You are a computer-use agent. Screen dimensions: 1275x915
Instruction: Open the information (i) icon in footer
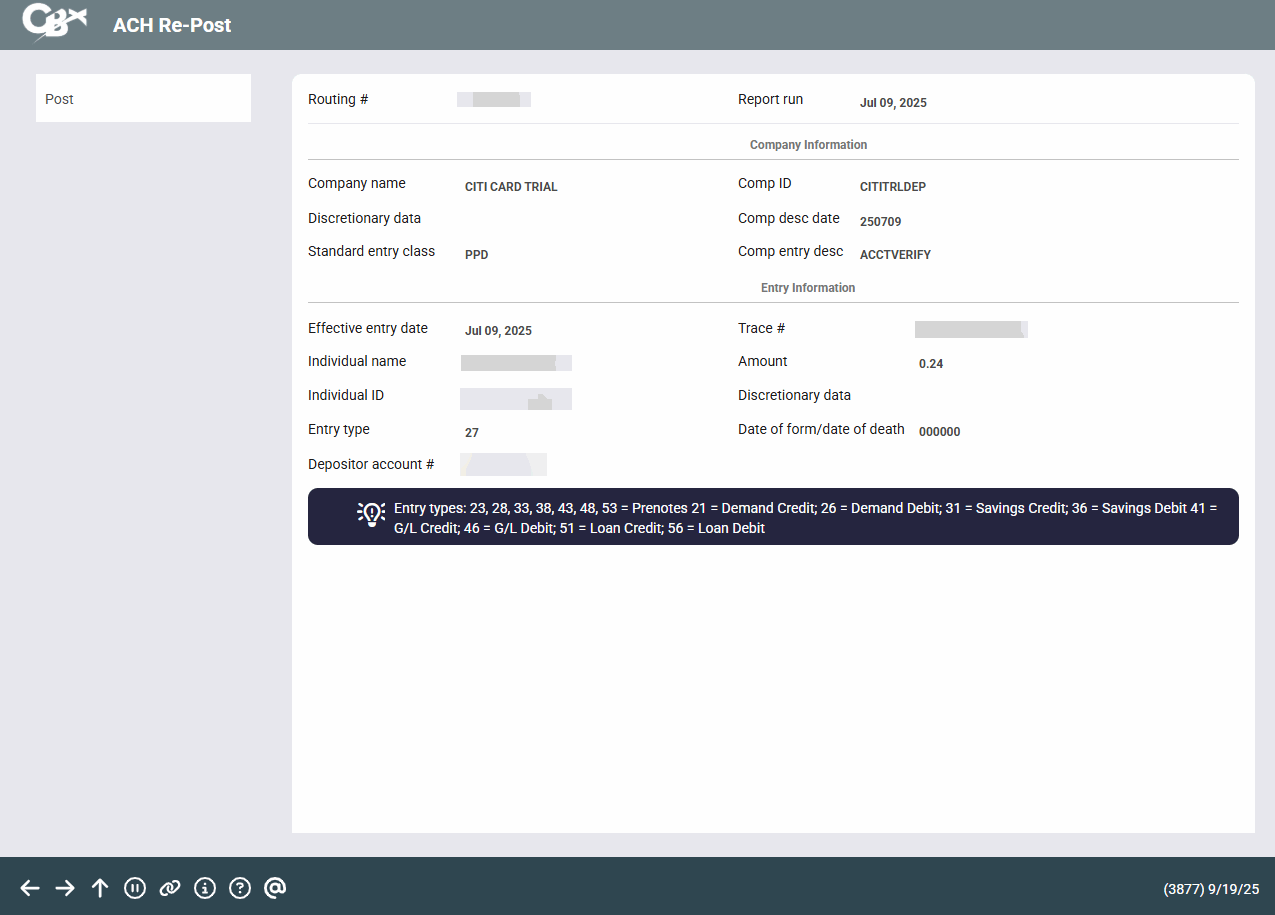pyautogui.click(x=205, y=888)
